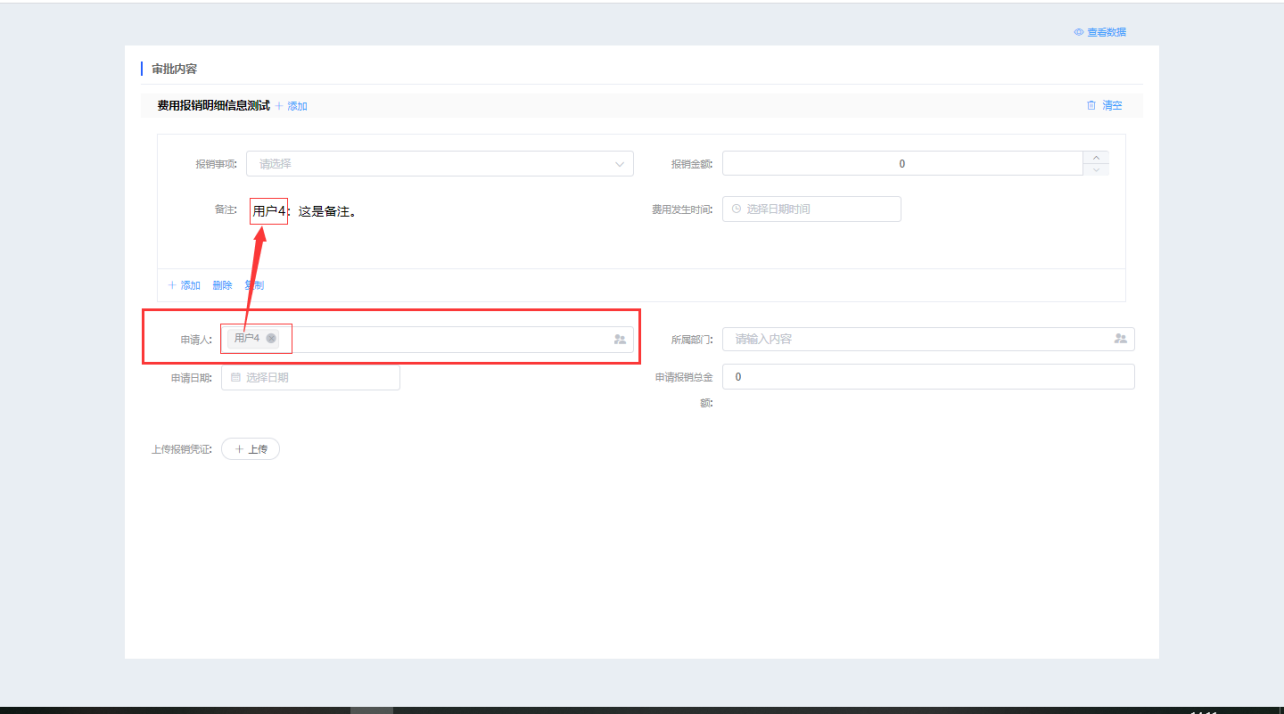Click the 费用报销明细信息测试 title
The image size is (1284, 714).
[213, 105]
